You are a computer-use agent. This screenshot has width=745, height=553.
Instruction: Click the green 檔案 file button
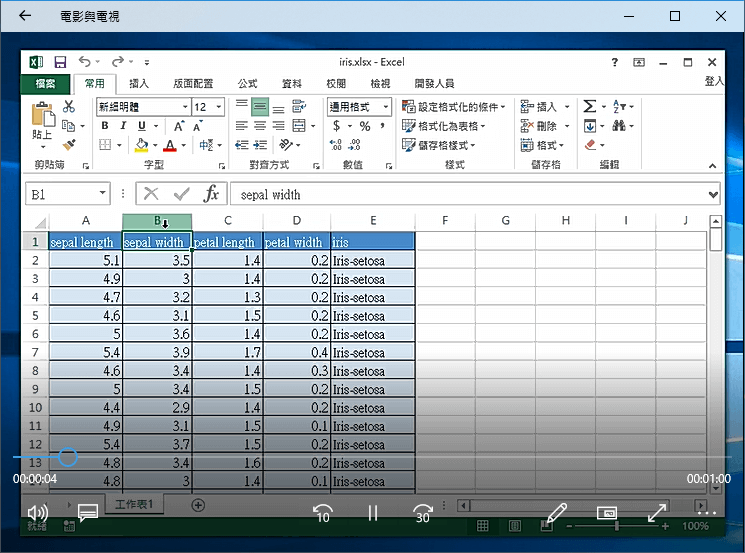[45, 84]
